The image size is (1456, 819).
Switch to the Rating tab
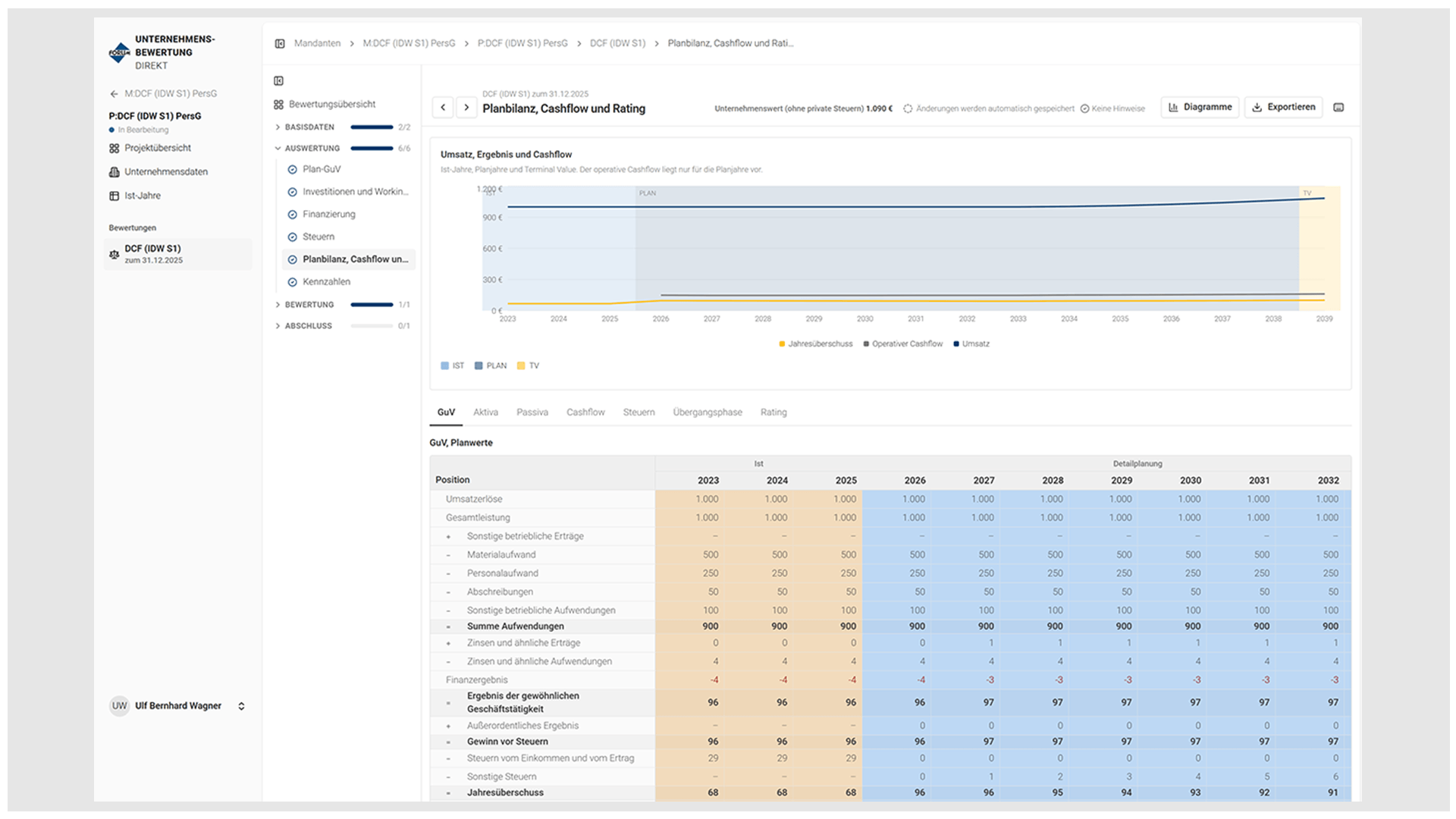coord(773,412)
